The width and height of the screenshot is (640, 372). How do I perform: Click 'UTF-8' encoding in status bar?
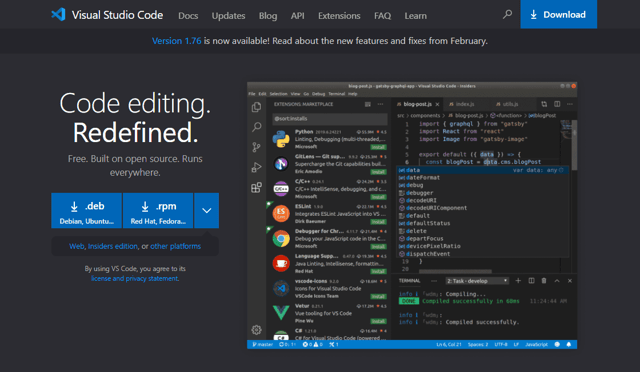501,344
